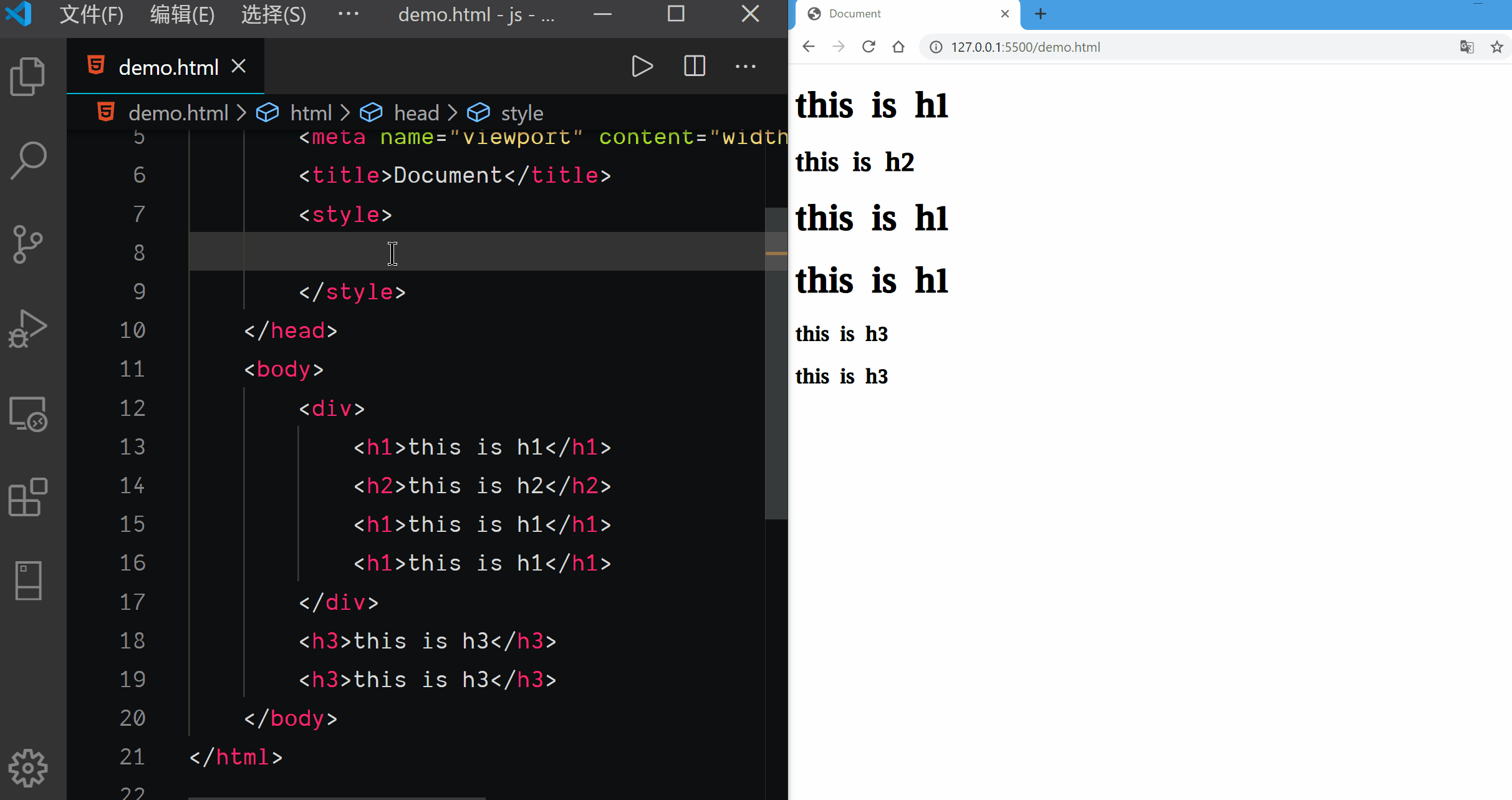
Task: Open editor More Actions ellipsis menu
Action: (745, 66)
